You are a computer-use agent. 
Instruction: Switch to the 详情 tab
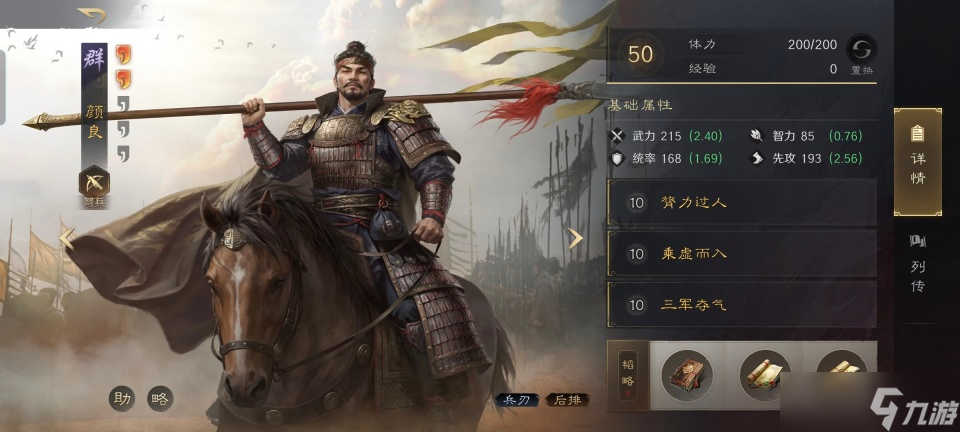[x=918, y=162]
